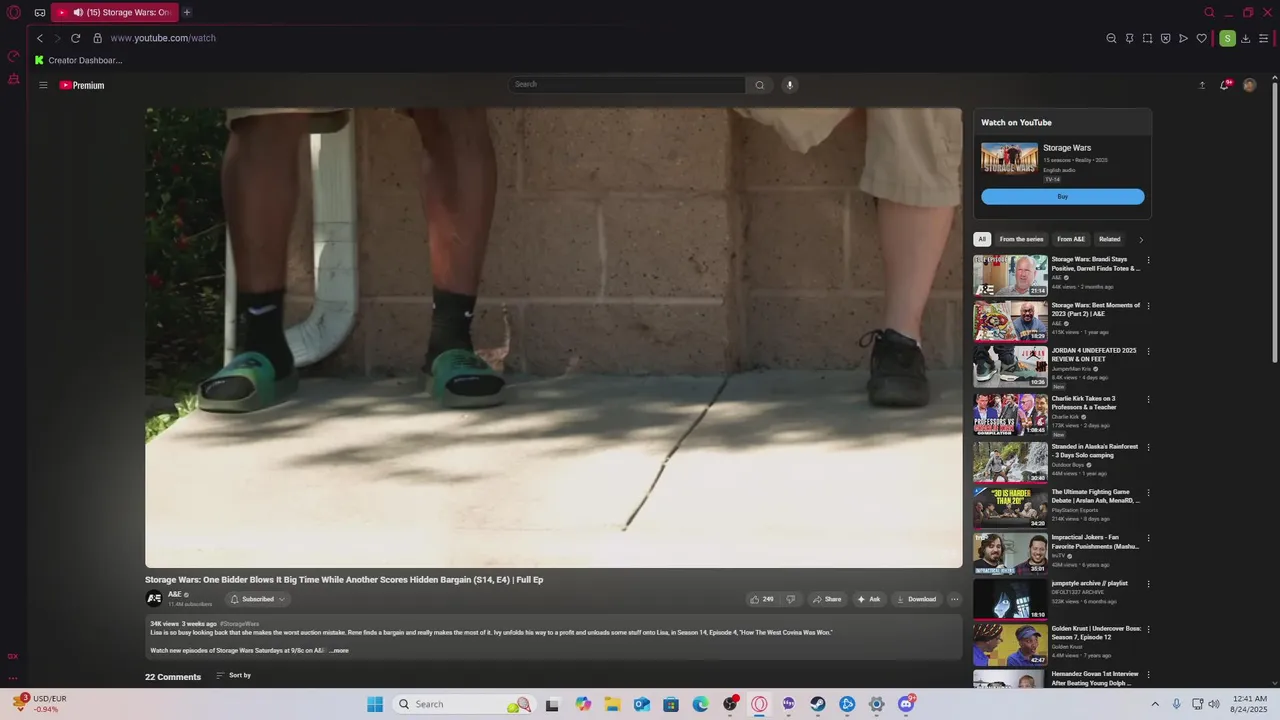Open Discord from the taskbar

906,704
